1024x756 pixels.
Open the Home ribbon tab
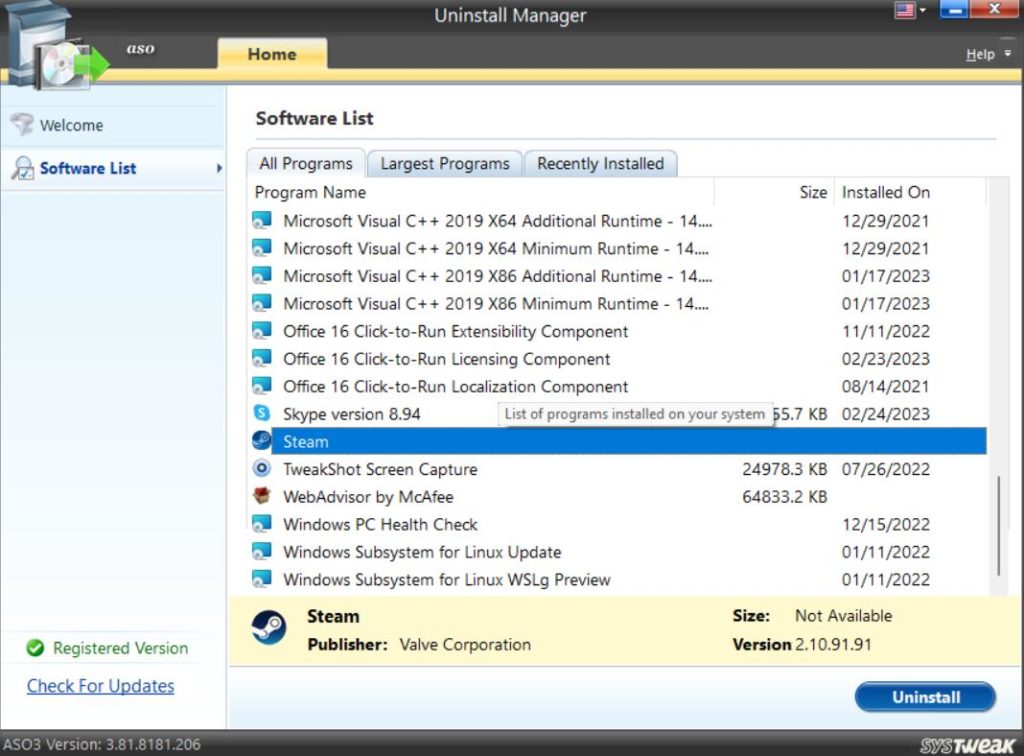point(272,54)
